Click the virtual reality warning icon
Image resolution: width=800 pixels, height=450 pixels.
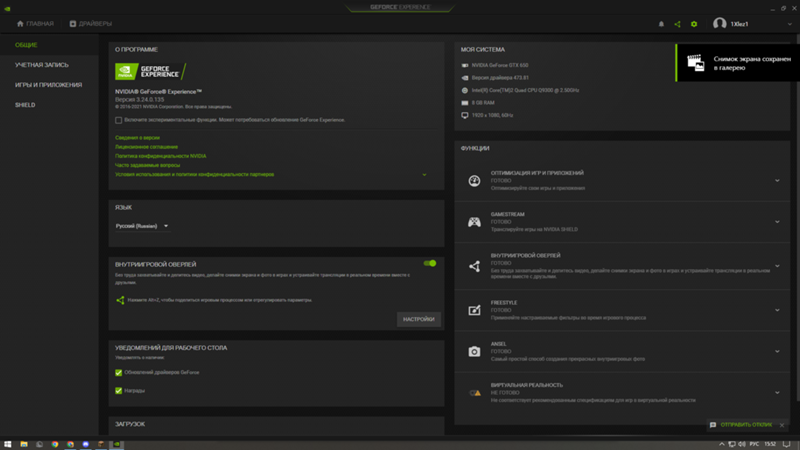click(475, 393)
